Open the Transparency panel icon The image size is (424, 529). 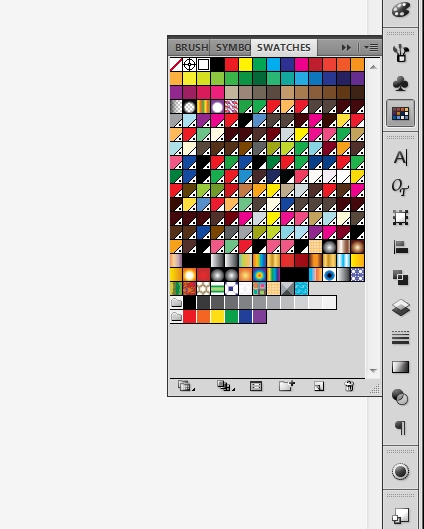[x=400, y=397]
